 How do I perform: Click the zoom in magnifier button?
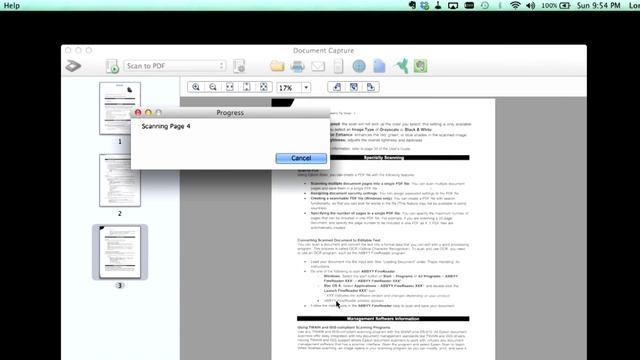click(196, 87)
